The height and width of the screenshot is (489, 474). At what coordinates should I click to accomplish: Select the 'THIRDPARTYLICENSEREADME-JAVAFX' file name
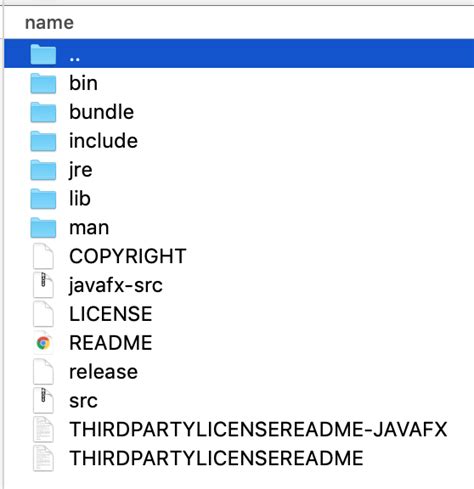tap(258, 429)
